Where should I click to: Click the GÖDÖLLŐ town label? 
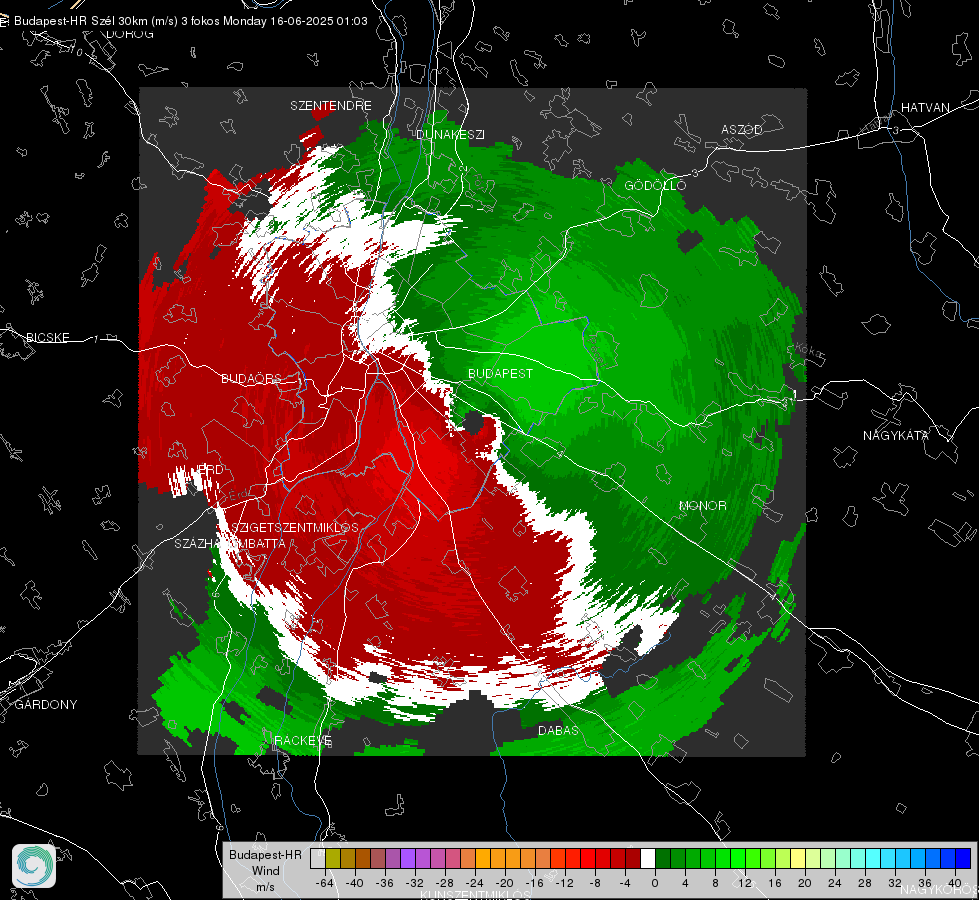tap(655, 185)
